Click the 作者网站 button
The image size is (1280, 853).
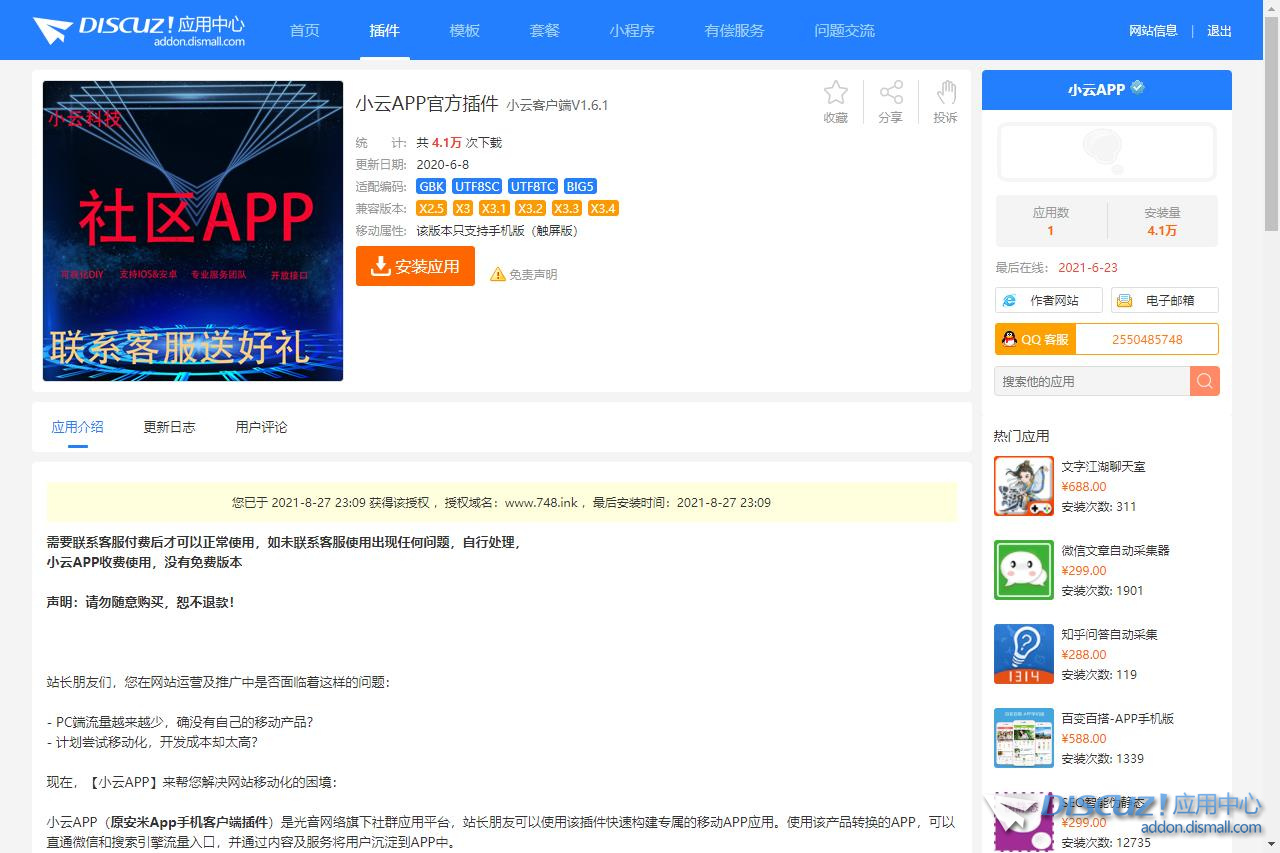(x=1048, y=300)
